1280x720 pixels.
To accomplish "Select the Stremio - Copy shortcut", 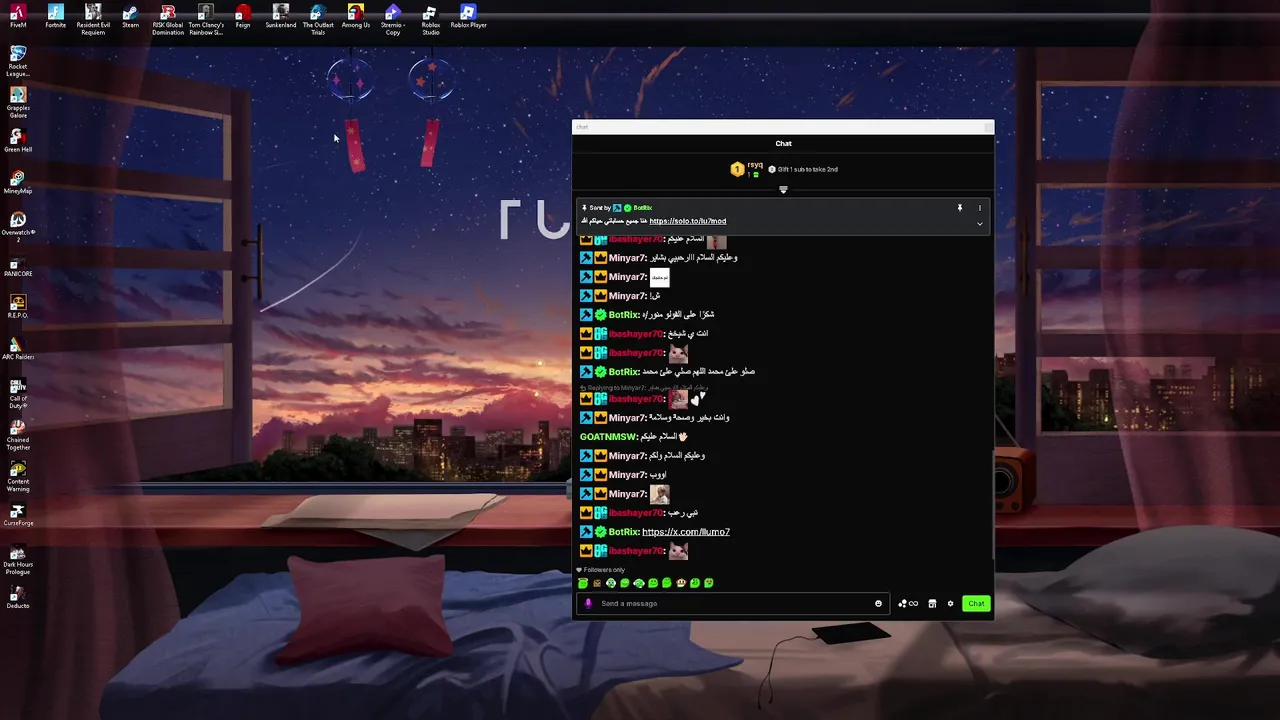I will pos(393,19).
